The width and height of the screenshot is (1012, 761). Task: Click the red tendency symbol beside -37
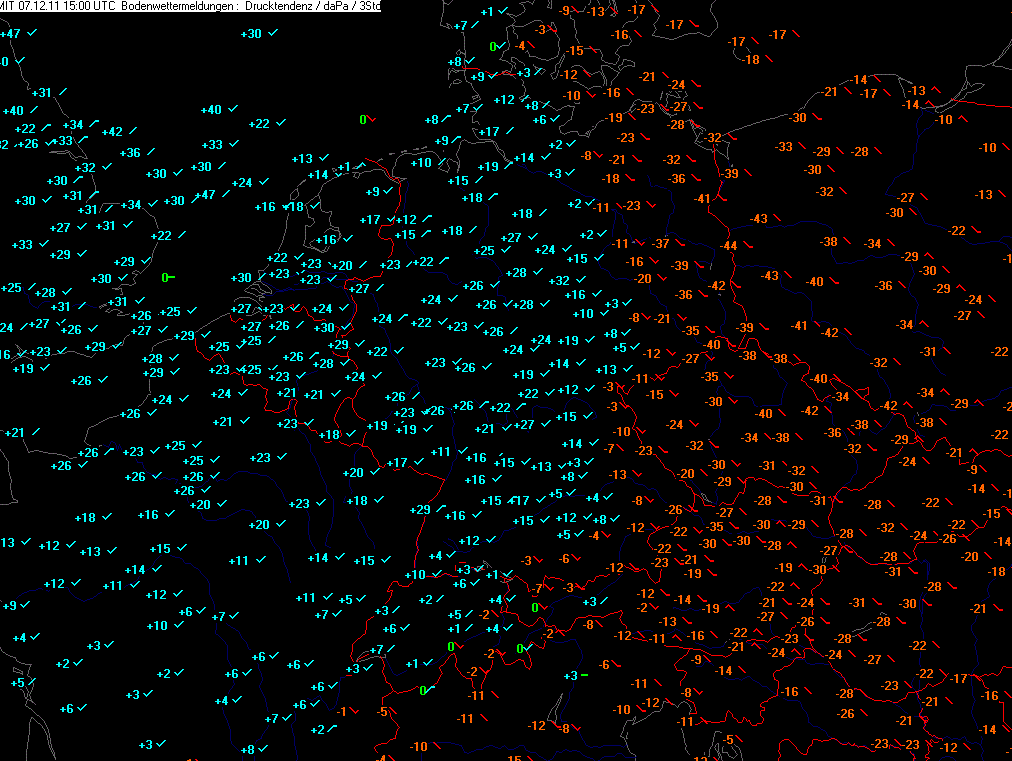(x=679, y=244)
